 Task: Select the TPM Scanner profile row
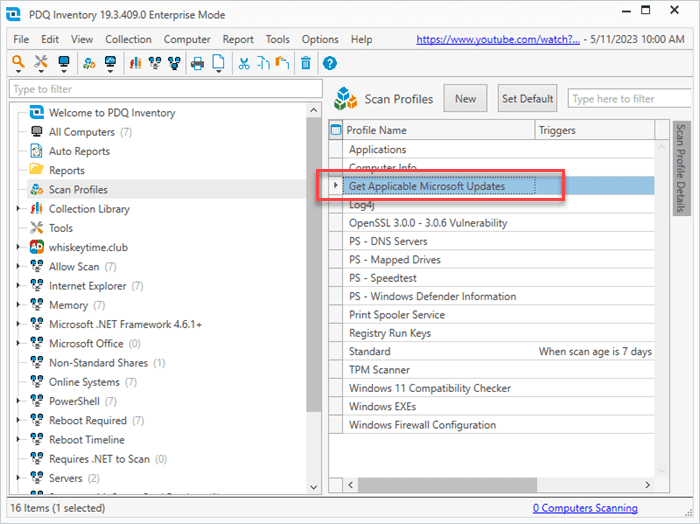(x=492, y=370)
